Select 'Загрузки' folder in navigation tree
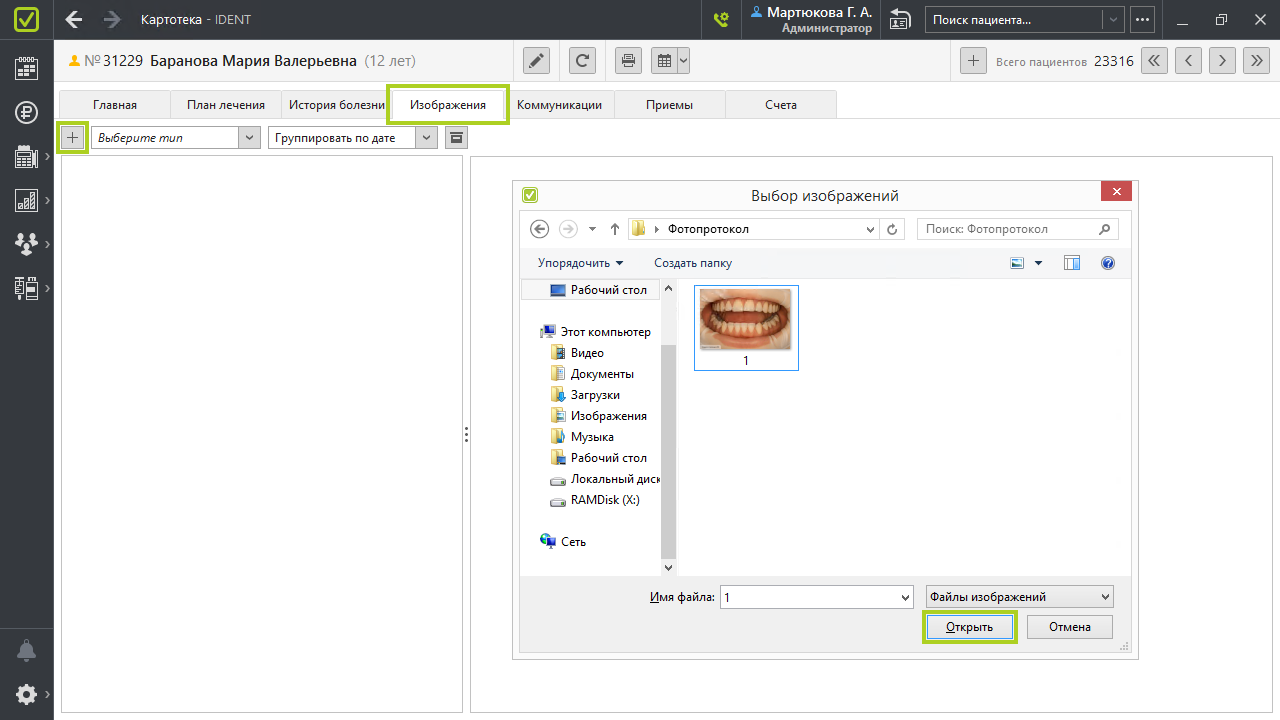Viewport: 1280px width, 720px height. (x=595, y=395)
